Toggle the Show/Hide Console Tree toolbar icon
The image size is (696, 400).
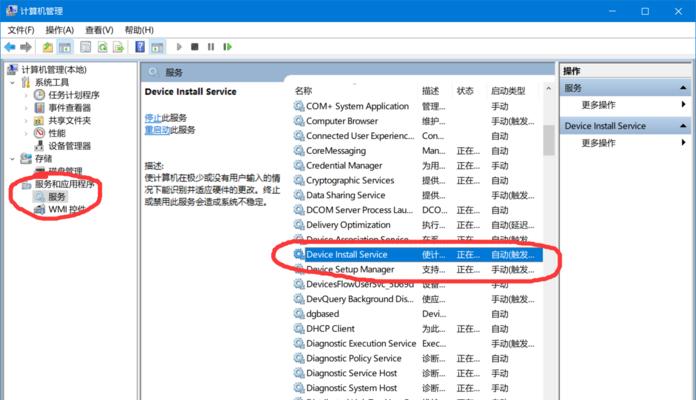click(x=65, y=47)
